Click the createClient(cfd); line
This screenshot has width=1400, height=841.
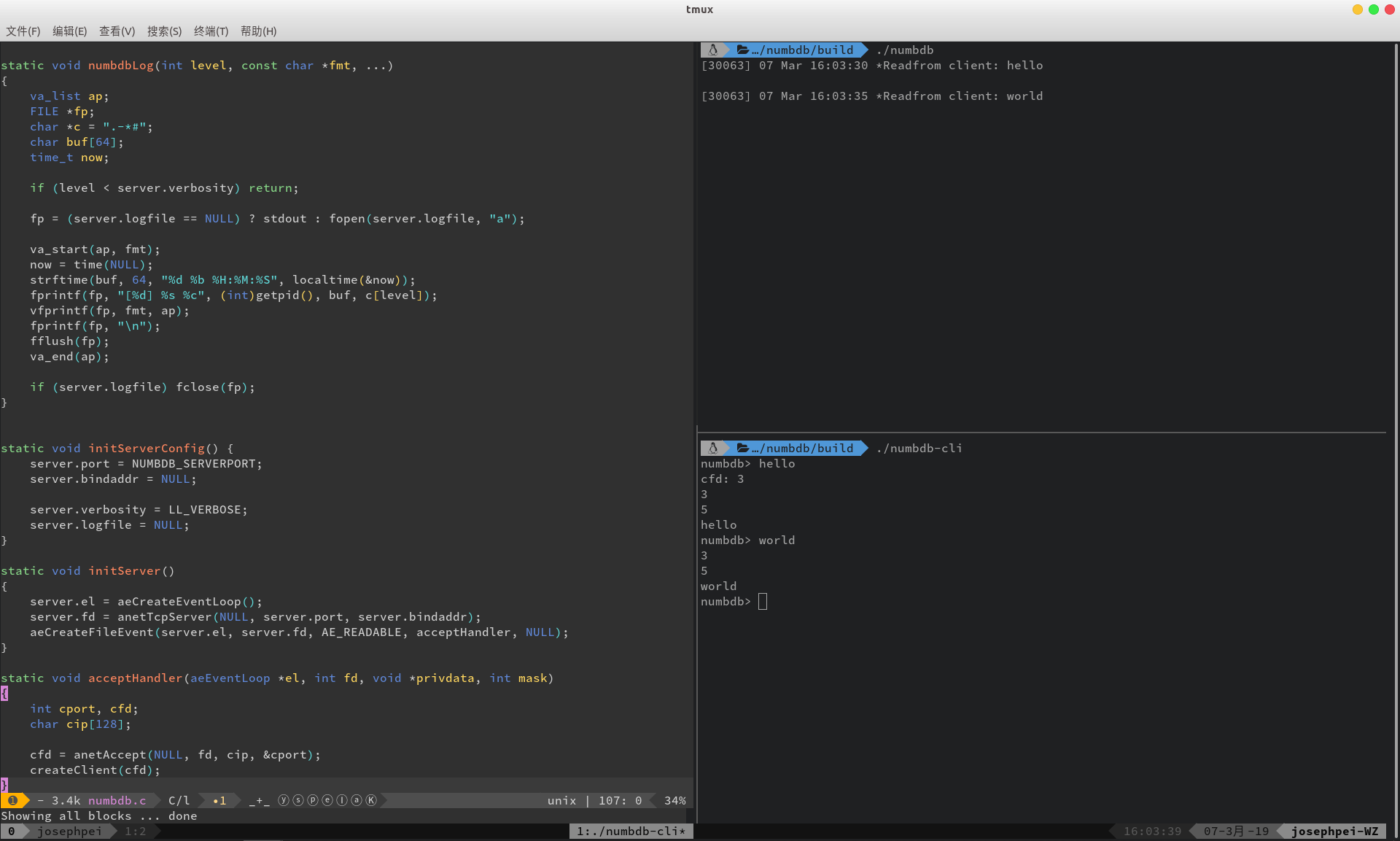point(96,770)
